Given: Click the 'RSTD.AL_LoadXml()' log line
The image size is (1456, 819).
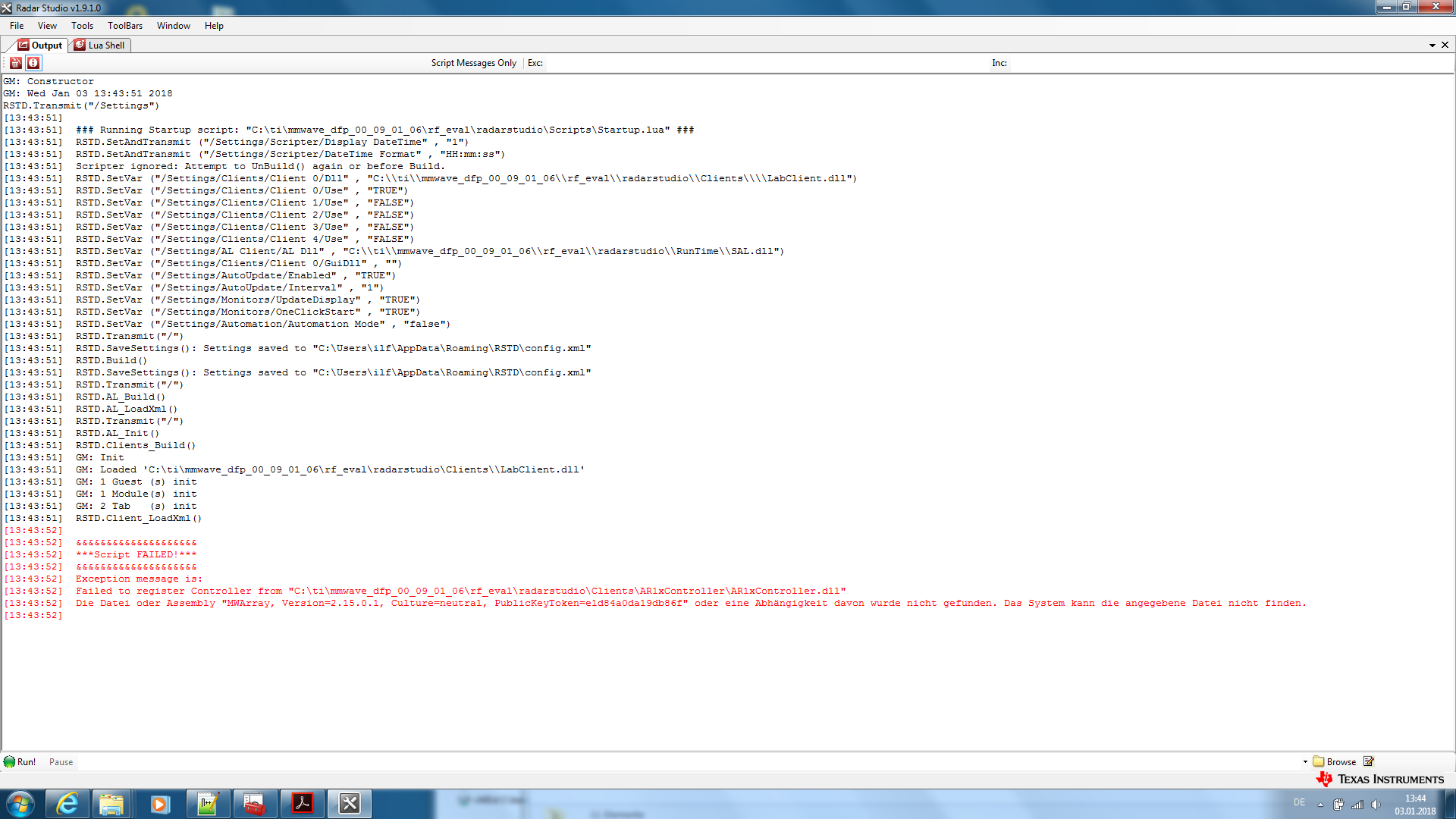Looking at the screenshot, I should point(127,409).
